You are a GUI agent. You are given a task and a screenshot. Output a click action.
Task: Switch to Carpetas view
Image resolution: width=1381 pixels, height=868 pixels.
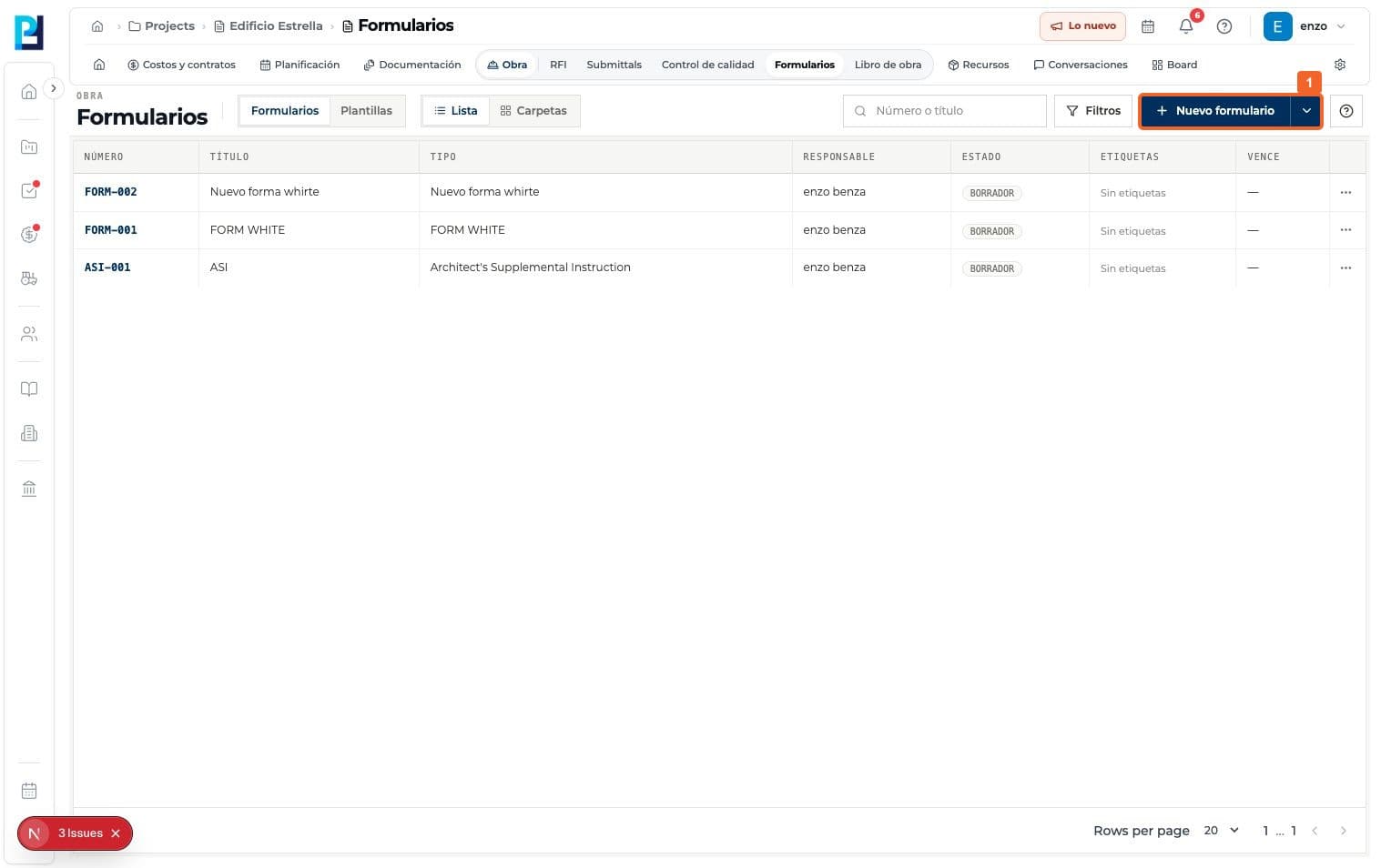coord(533,111)
